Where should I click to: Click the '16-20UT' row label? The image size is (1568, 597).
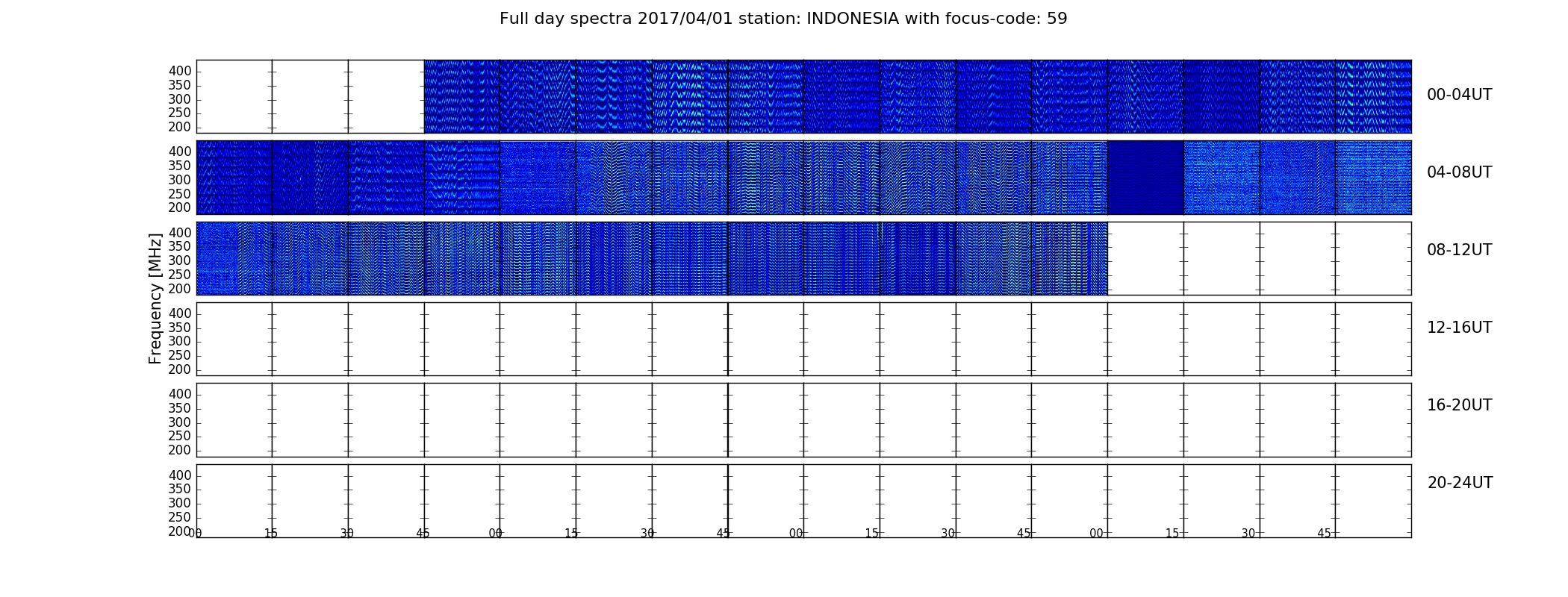tap(1459, 405)
